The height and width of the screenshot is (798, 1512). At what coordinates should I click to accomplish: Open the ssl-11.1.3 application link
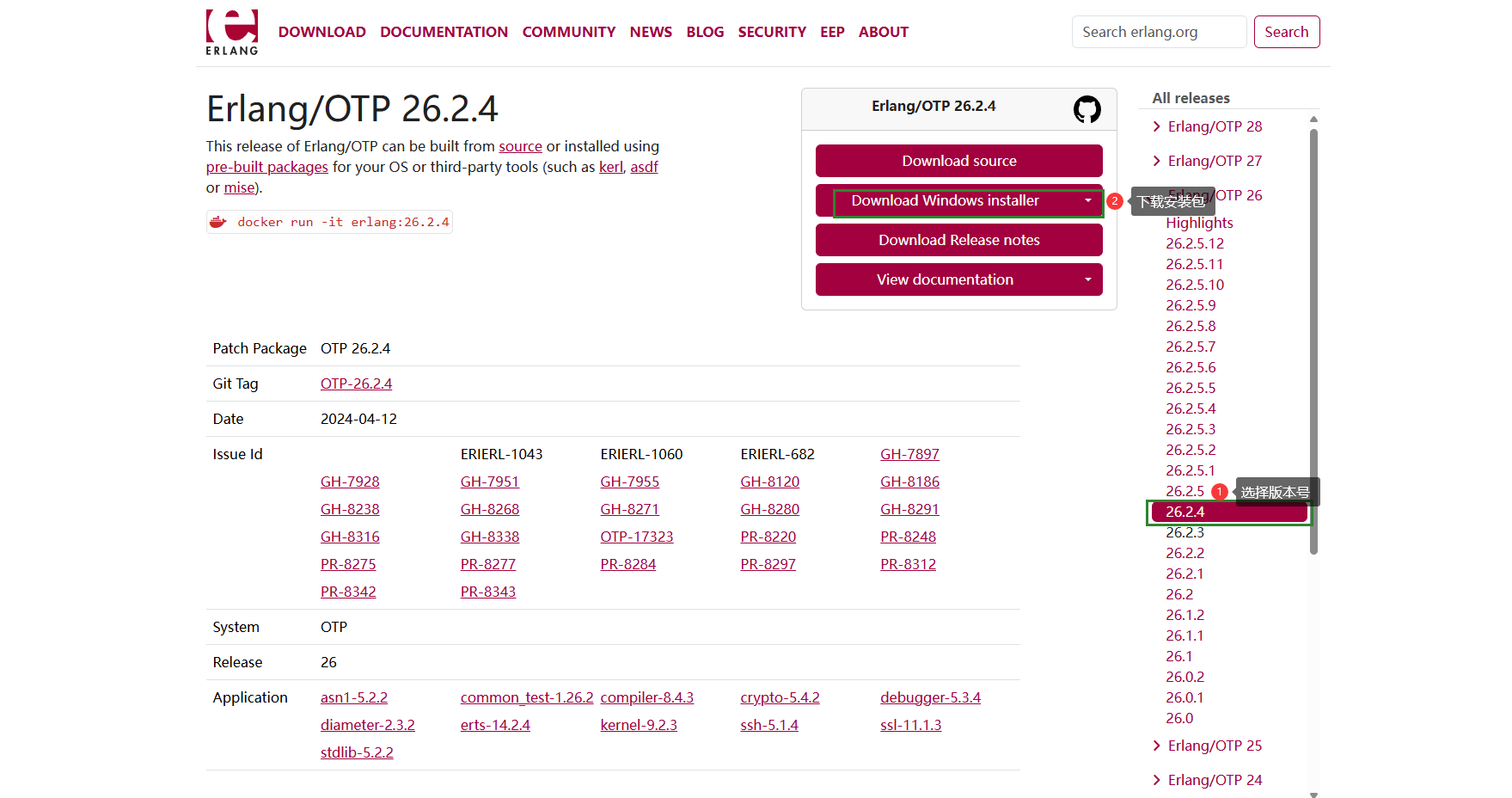click(x=911, y=725)
